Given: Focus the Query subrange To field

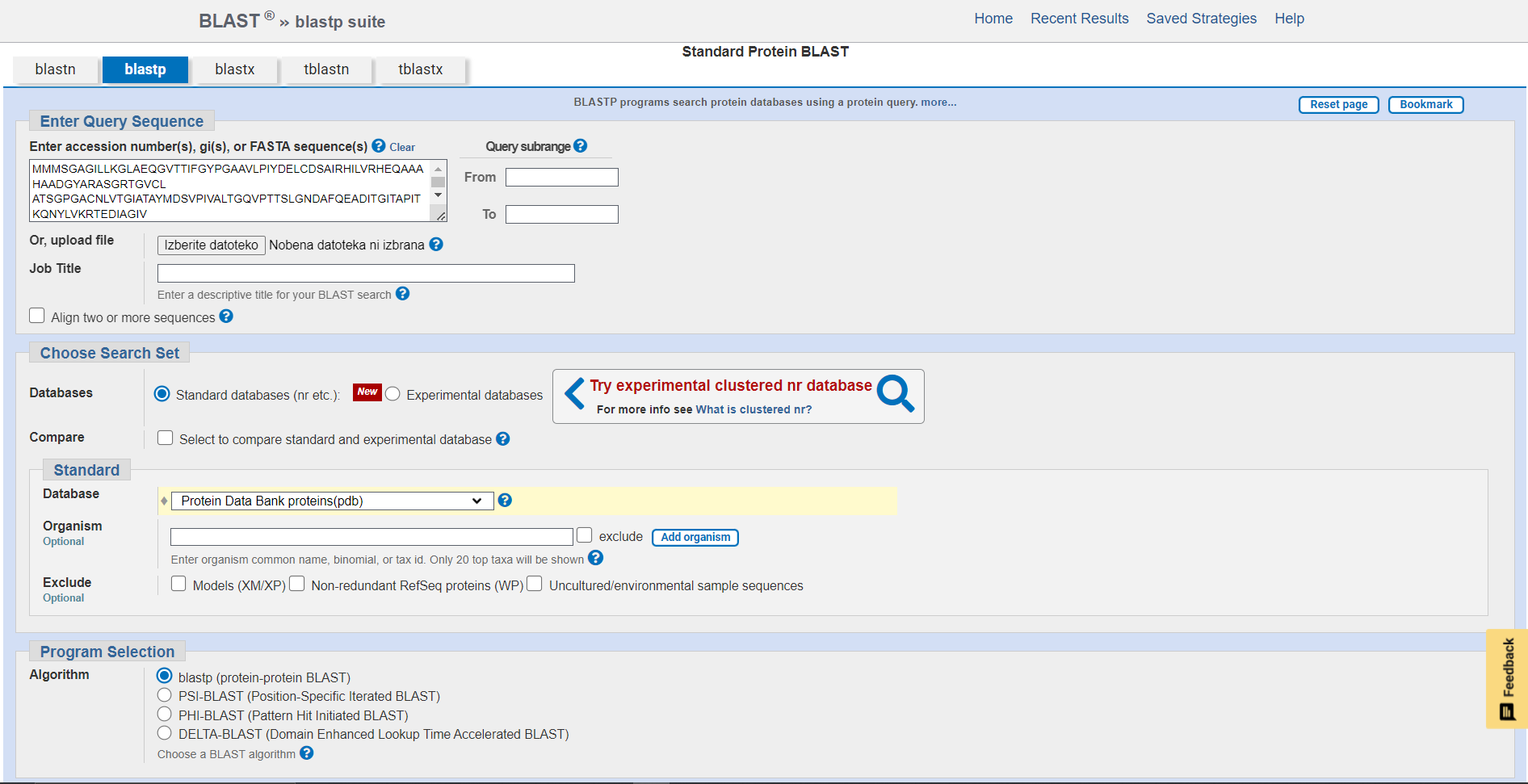Looking at the screenshot, I should coord(562,214).
